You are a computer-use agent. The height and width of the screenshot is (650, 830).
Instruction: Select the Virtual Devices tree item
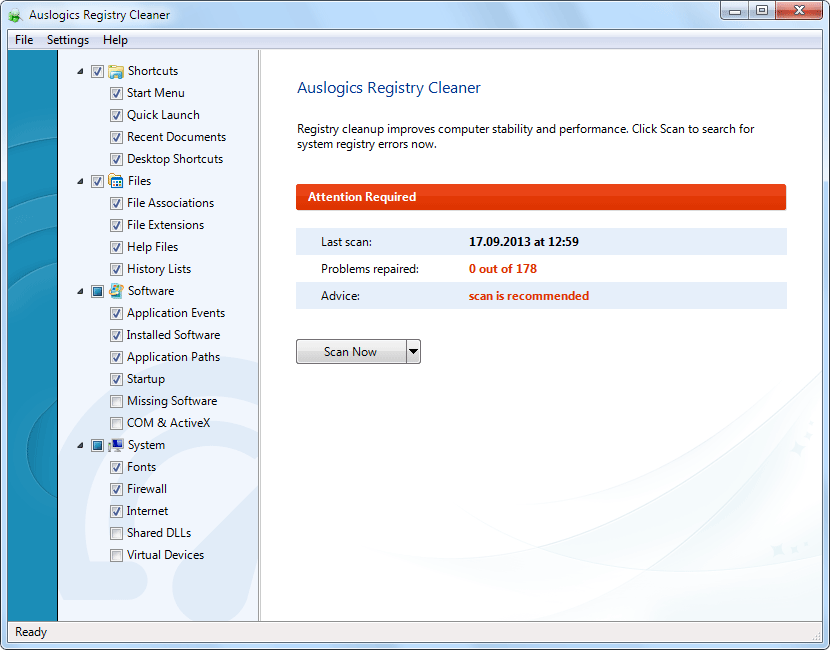(165, 555)
